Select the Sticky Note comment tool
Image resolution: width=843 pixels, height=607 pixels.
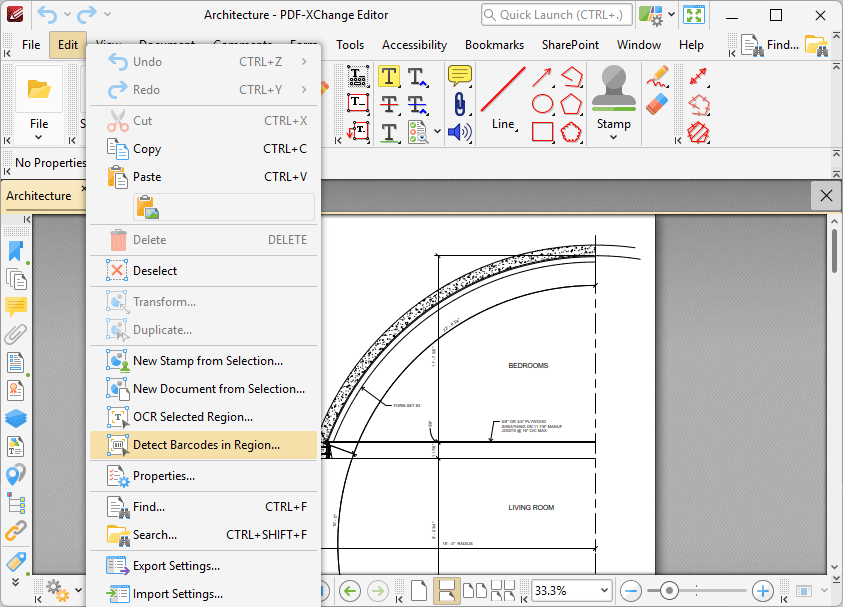coord(459,76)
